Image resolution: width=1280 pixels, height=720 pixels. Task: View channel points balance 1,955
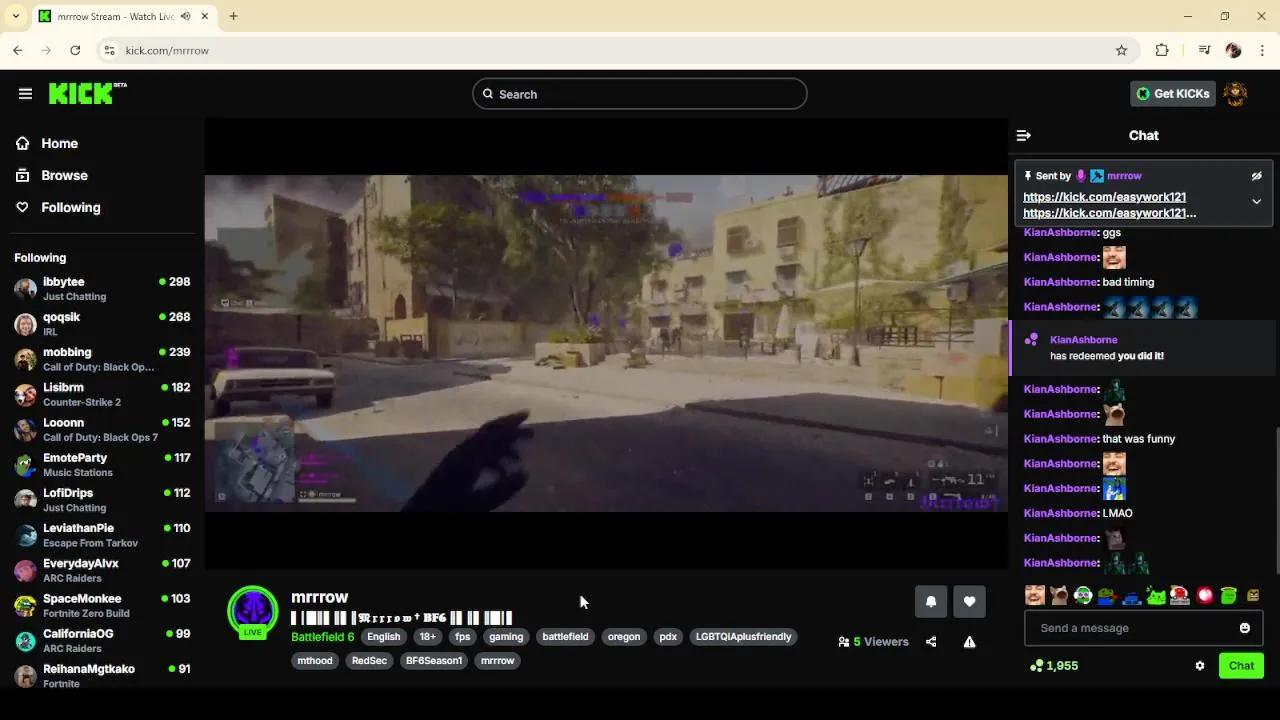(1054, 666)
